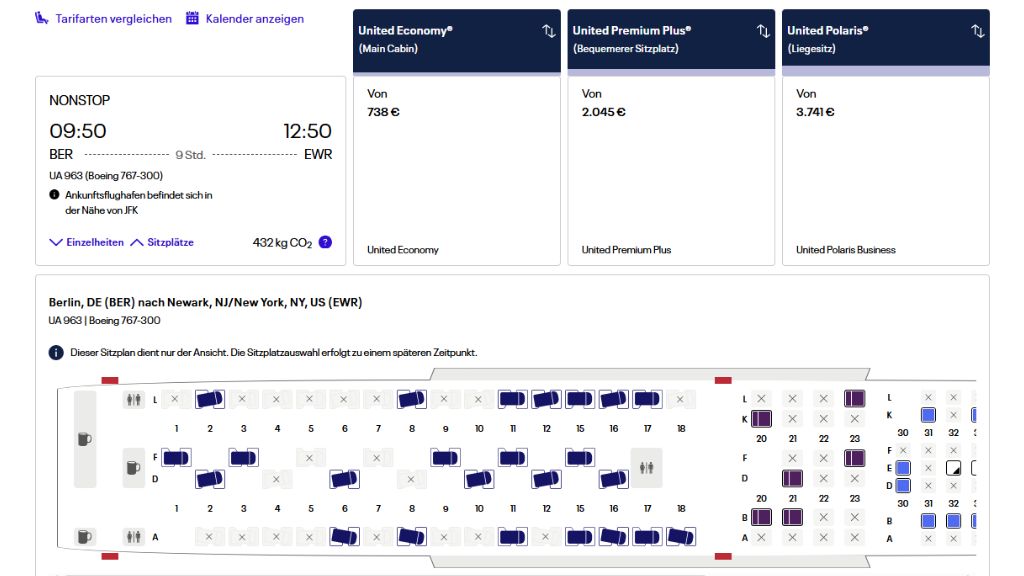This screenshot has height=576, width=1024.
Task: Click the sort arrows on United Polaris header
Action: (977, 31)
